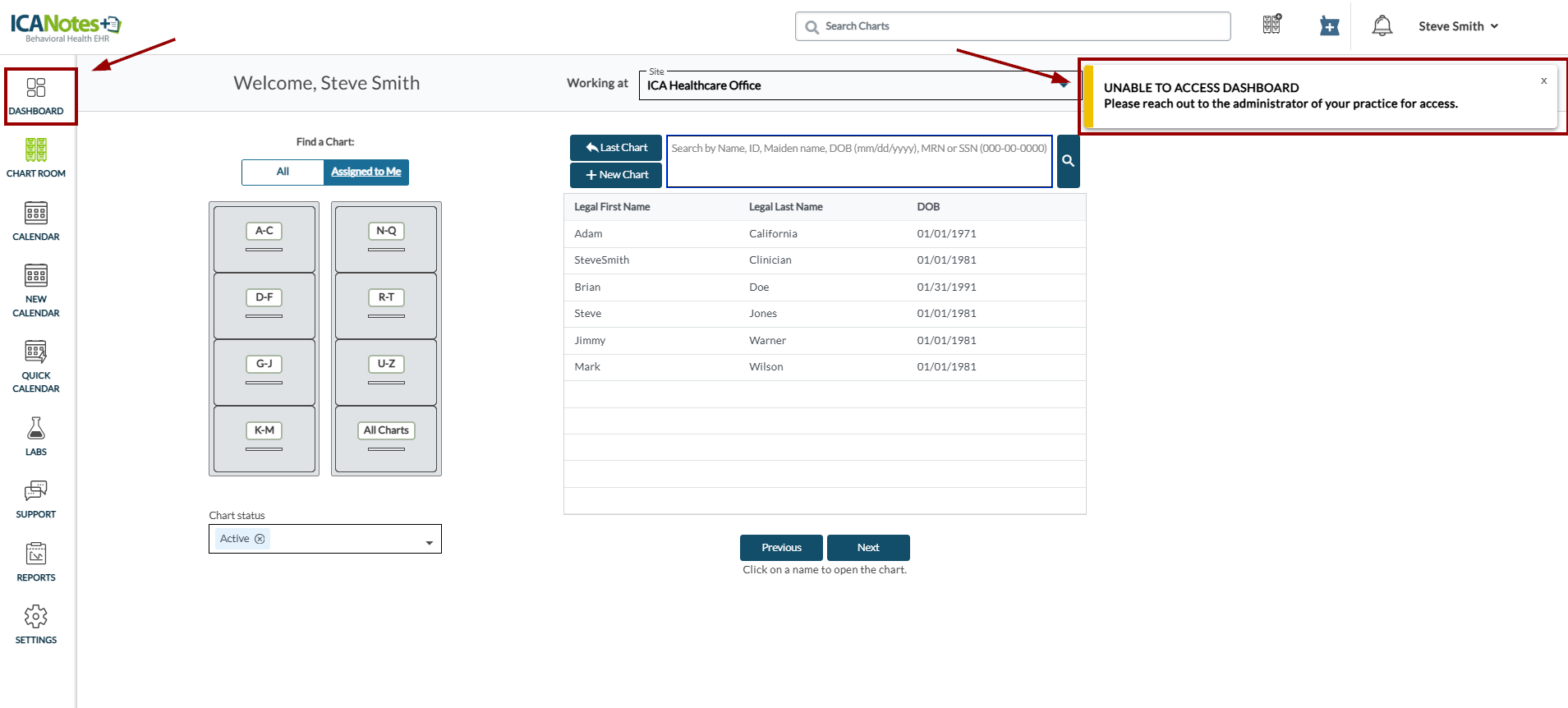The width and height of the screenshot is (1568, 708).
Task: Click the notifications bell icon
Action: tap(1382, 26)
